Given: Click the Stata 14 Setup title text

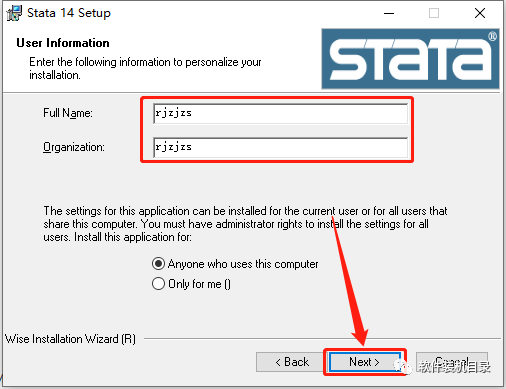Looking at the screenshot, I should tap(69, 13).
